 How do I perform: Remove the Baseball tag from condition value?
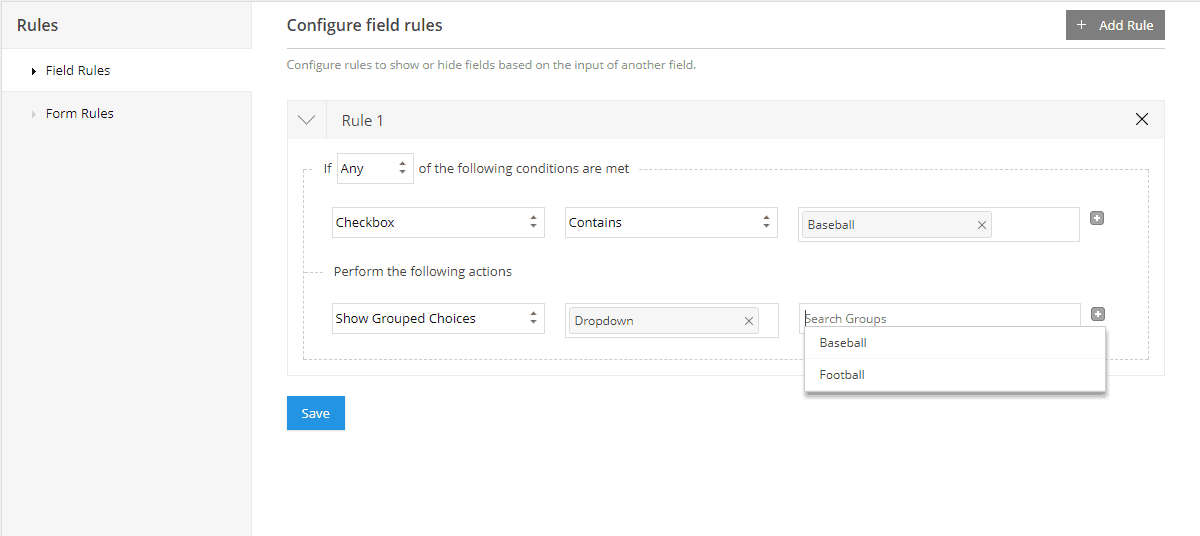982,225
